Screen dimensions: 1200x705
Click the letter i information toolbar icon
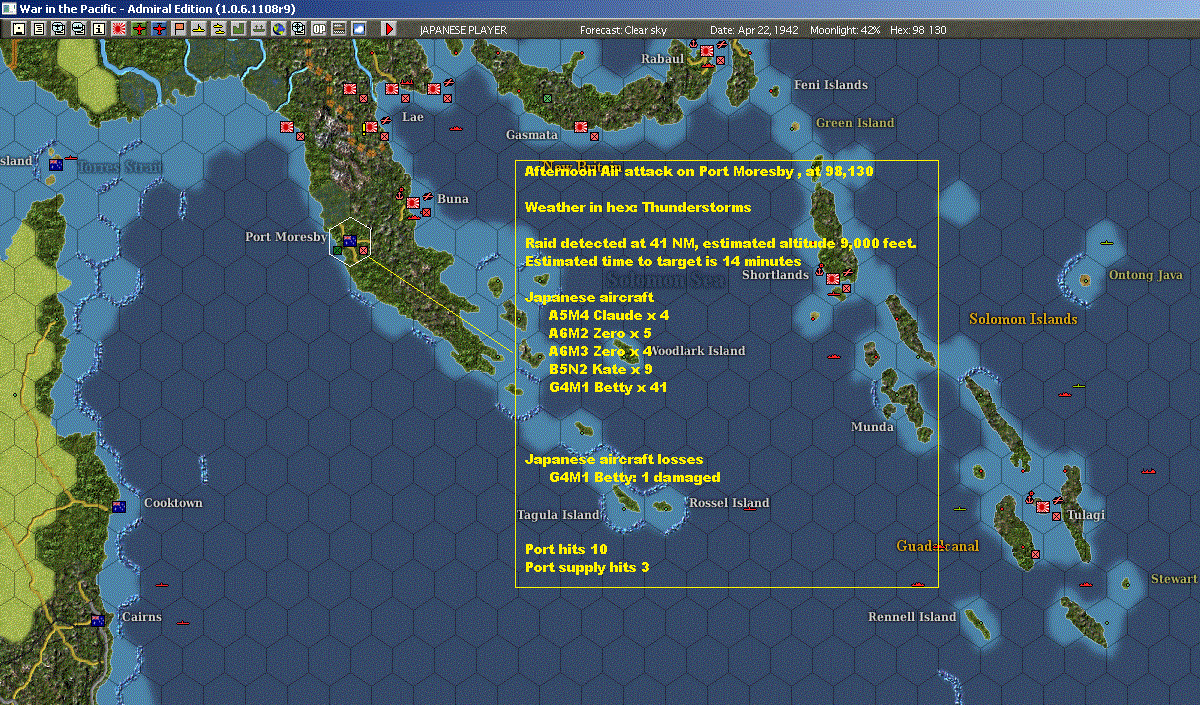98,29
